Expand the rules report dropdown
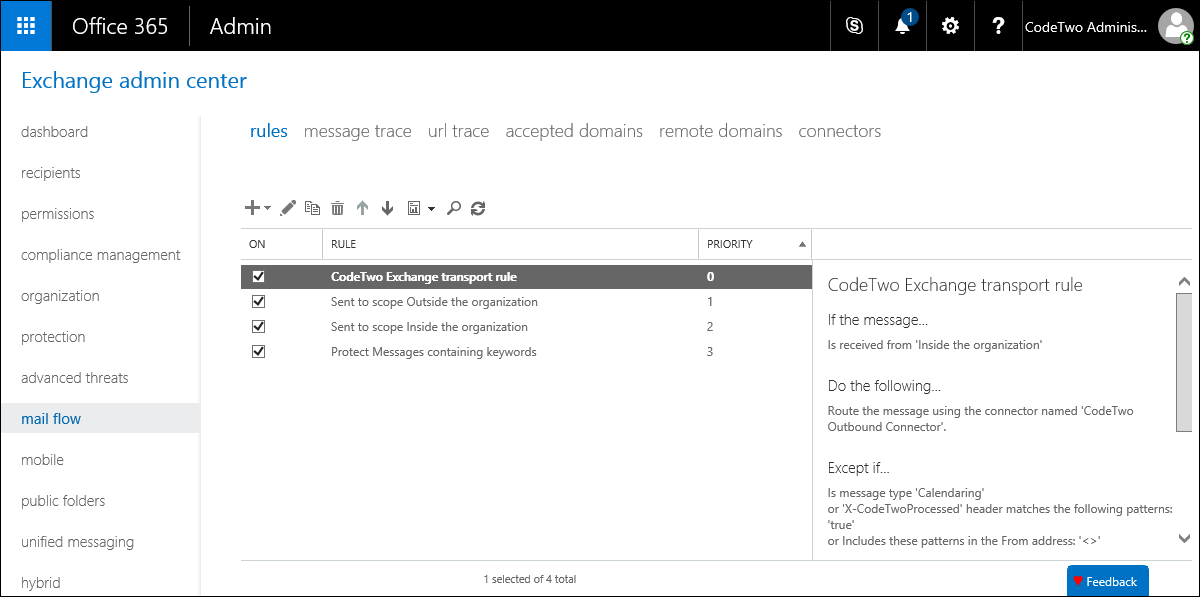 pos(429,210)
